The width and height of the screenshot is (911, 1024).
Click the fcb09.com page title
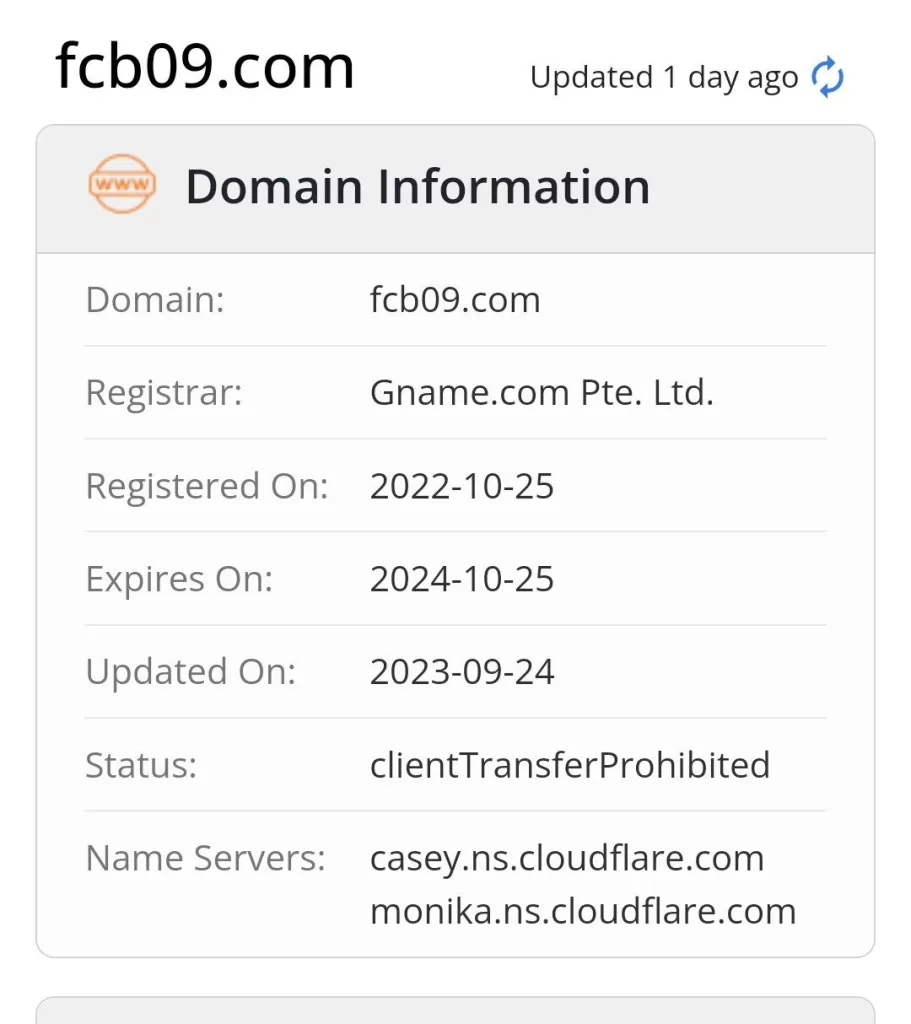pos(205,67)
